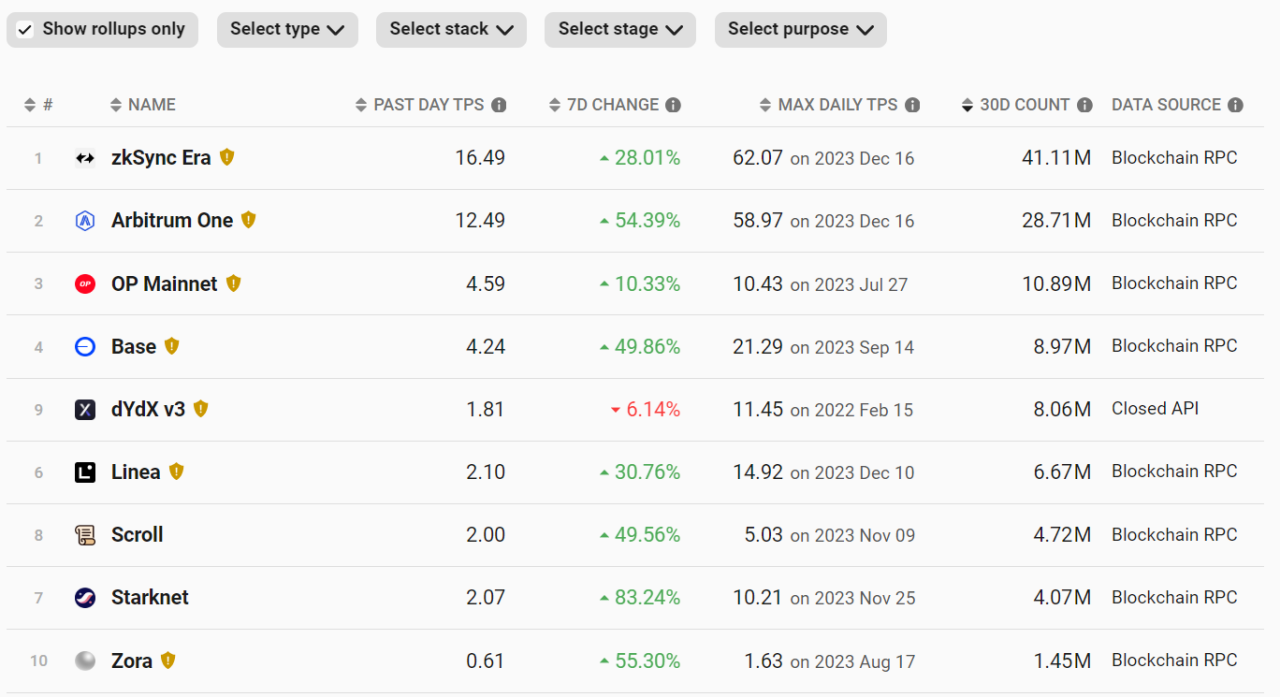Open the Select type dropdown
1280x697 pixels.
(287, 30)
